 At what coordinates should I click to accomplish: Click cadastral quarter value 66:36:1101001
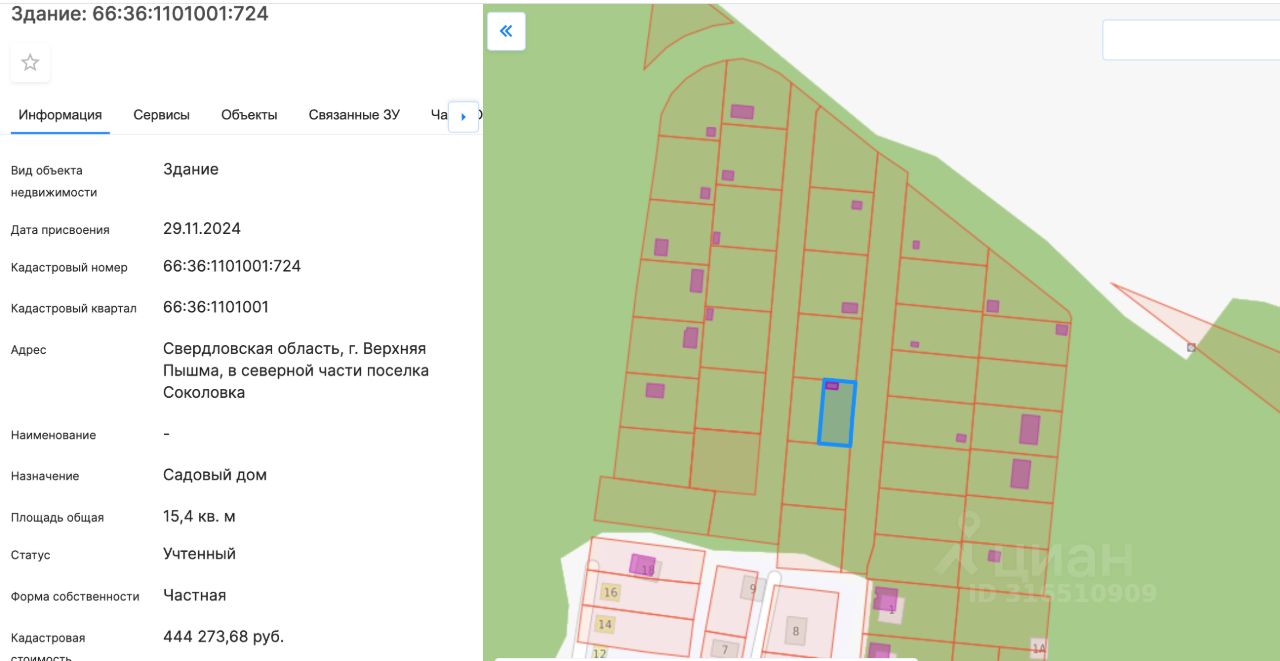pyautogui.click(x=216, y=307)
